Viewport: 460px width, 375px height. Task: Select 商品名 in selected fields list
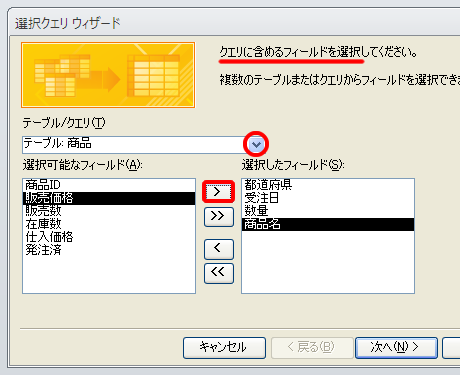[328, 224]
